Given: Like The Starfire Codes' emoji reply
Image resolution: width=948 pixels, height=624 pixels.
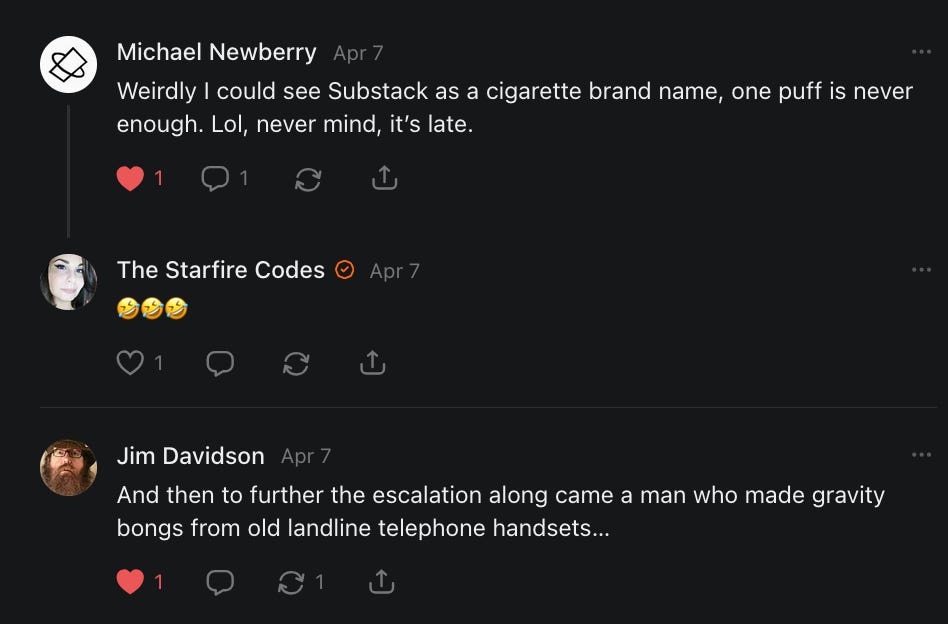Looking at the screenshot, I should pos(130,363).
